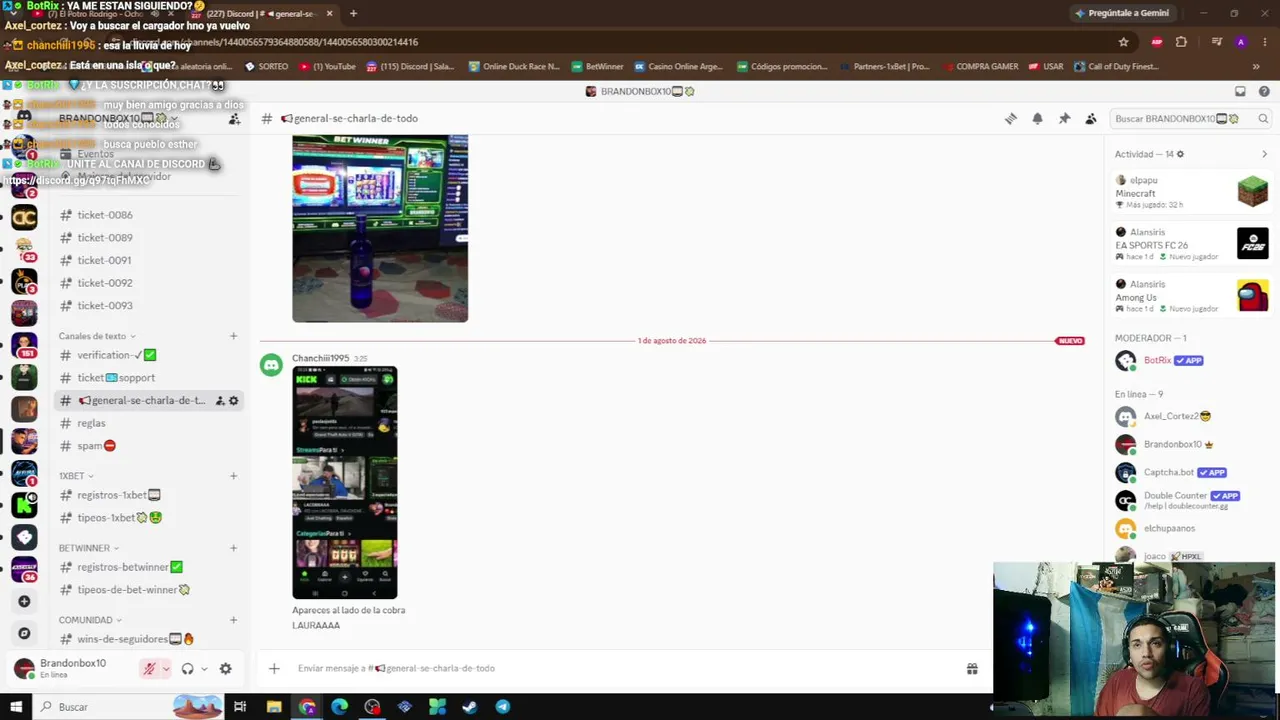Open new browser tab

click(353, 14)
